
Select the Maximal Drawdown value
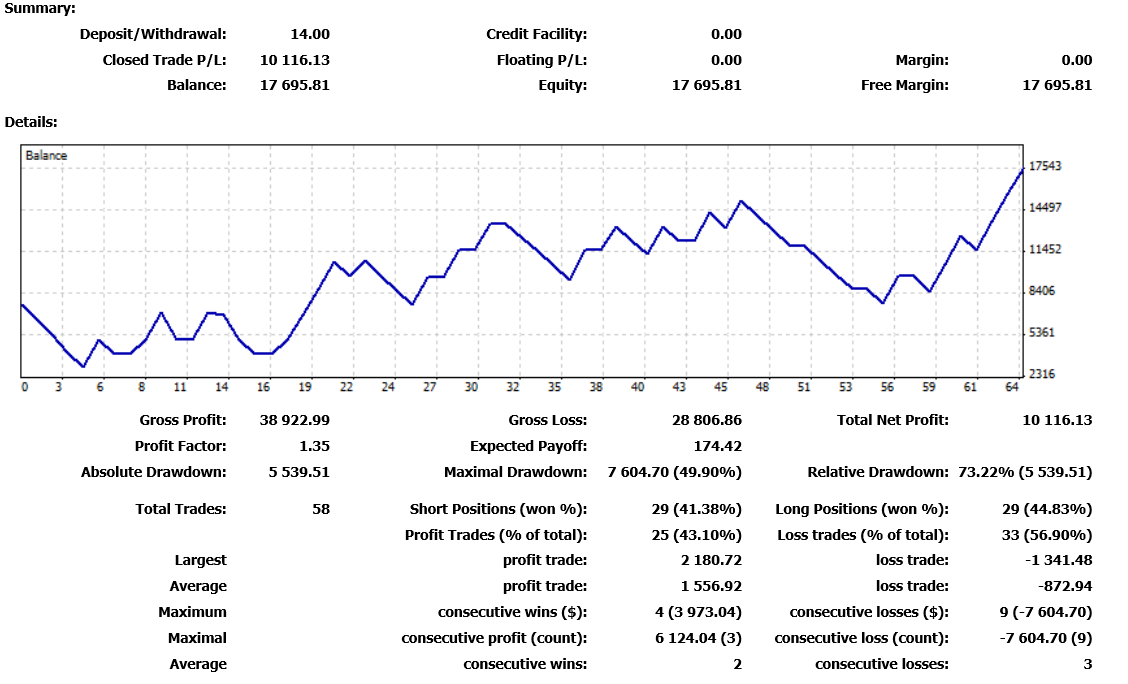point(675,473)
